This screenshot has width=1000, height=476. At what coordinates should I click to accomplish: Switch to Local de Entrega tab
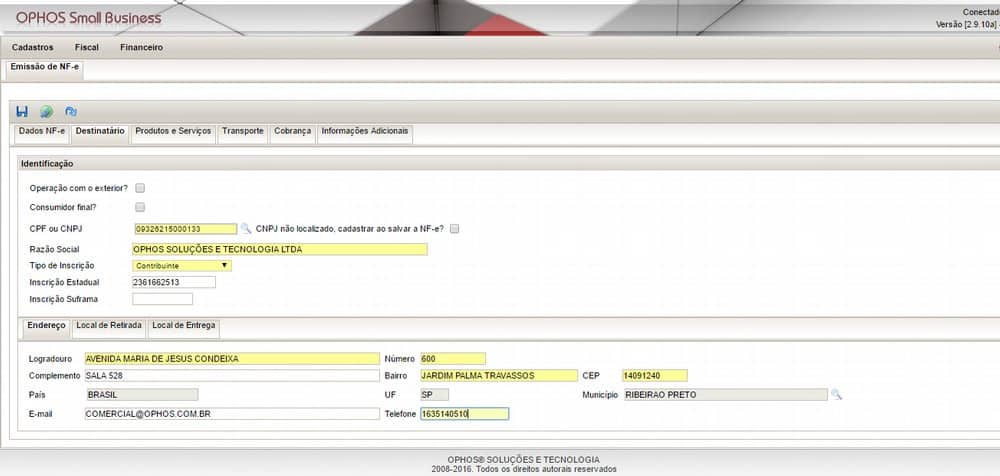point(184,328)
